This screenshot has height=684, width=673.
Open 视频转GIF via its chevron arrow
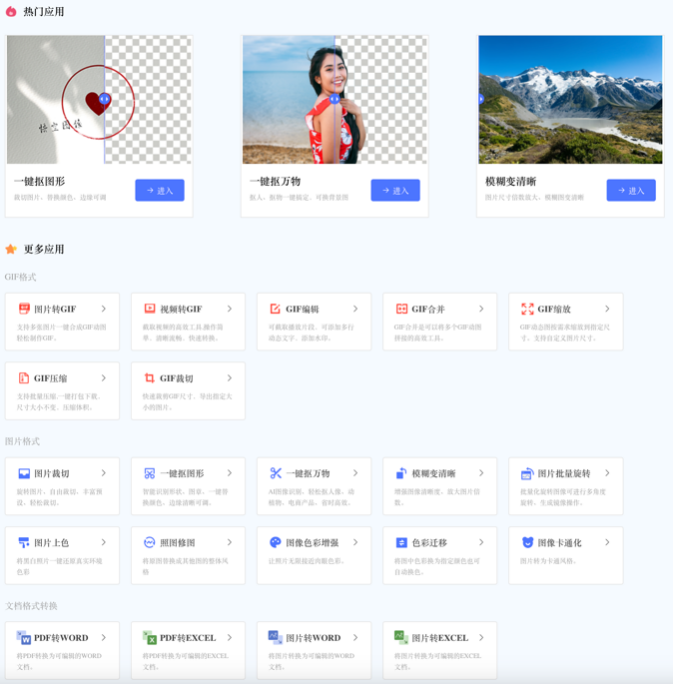(x=229, y=309)
